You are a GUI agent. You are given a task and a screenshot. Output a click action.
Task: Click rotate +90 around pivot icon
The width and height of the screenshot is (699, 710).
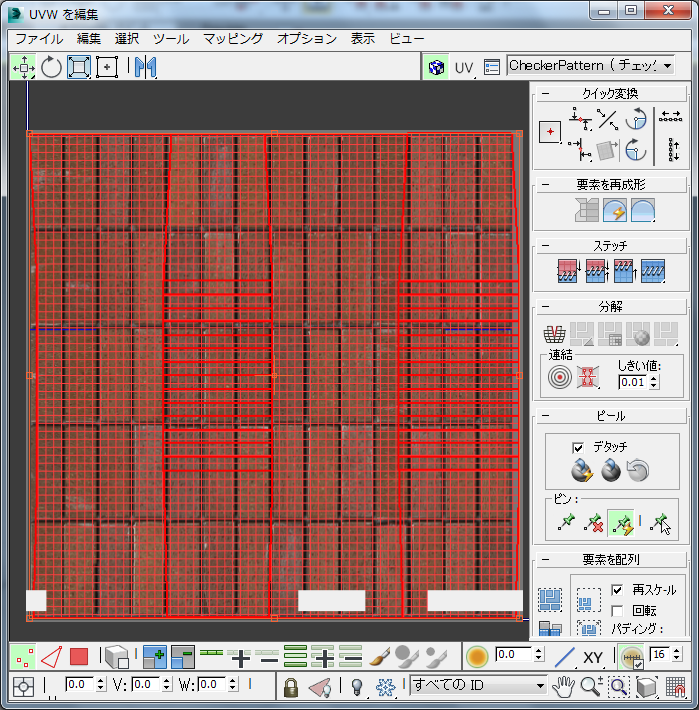636,119
